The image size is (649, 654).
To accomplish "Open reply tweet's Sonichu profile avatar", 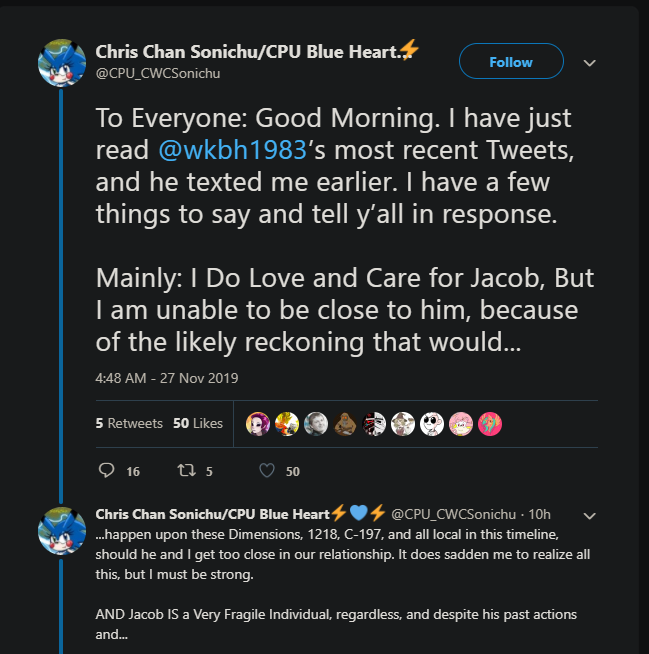I will coord(62,531).
